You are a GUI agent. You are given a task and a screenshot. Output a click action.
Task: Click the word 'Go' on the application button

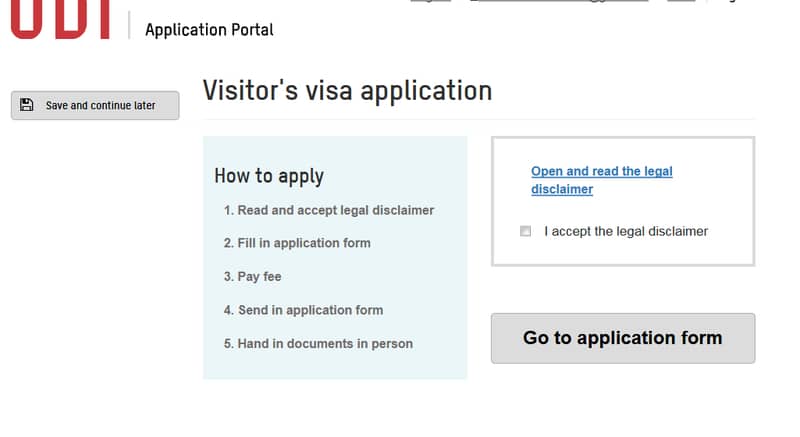point(536,338)
